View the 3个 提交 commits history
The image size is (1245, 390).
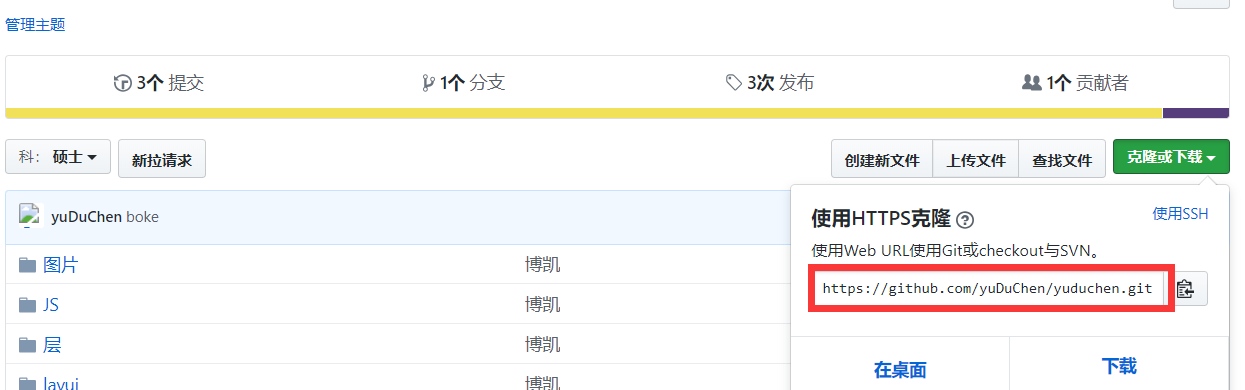pos(159,83)
